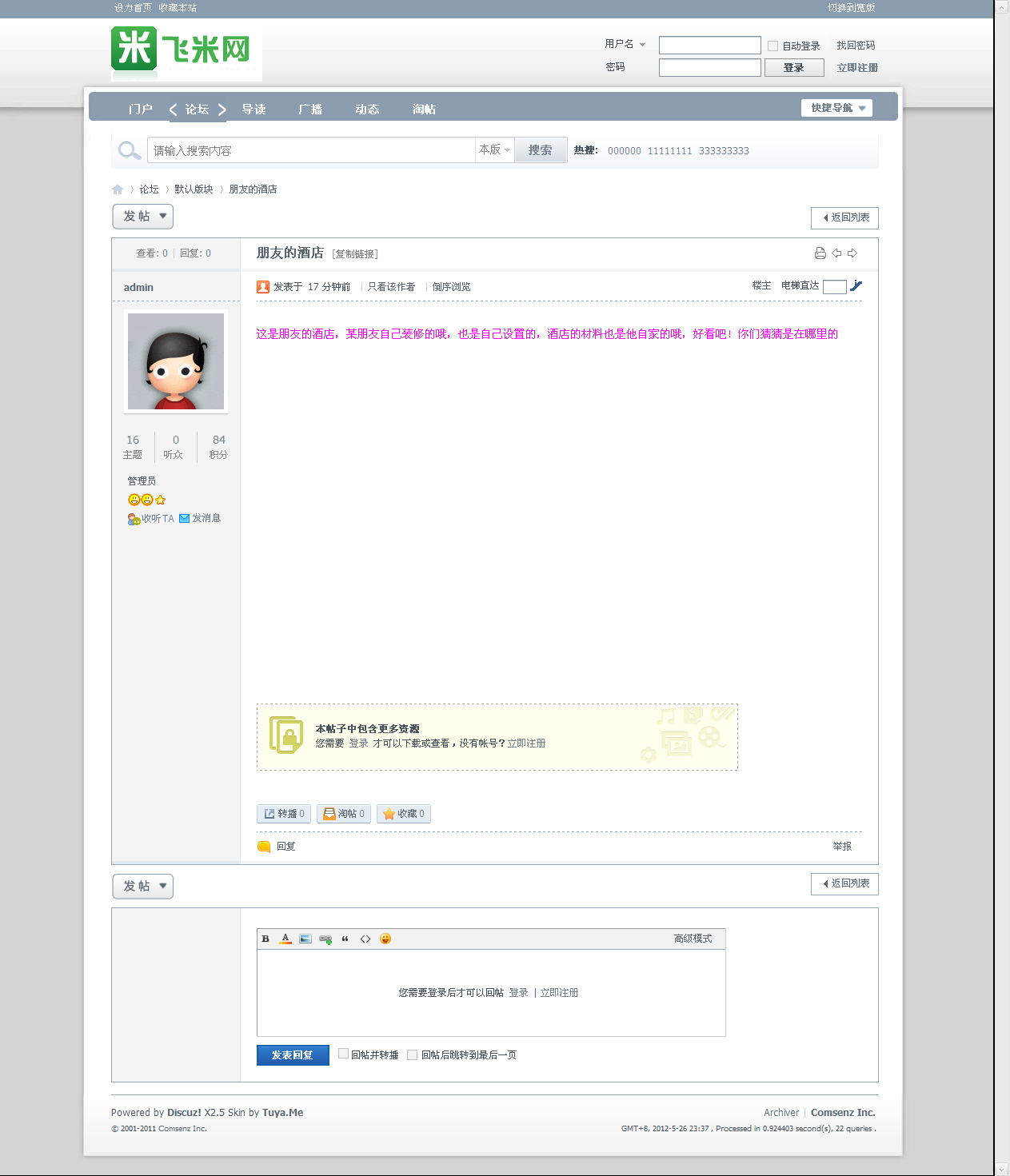Click inside the search input box
The image size is (1010, 1176).
[x=310, y=149]
